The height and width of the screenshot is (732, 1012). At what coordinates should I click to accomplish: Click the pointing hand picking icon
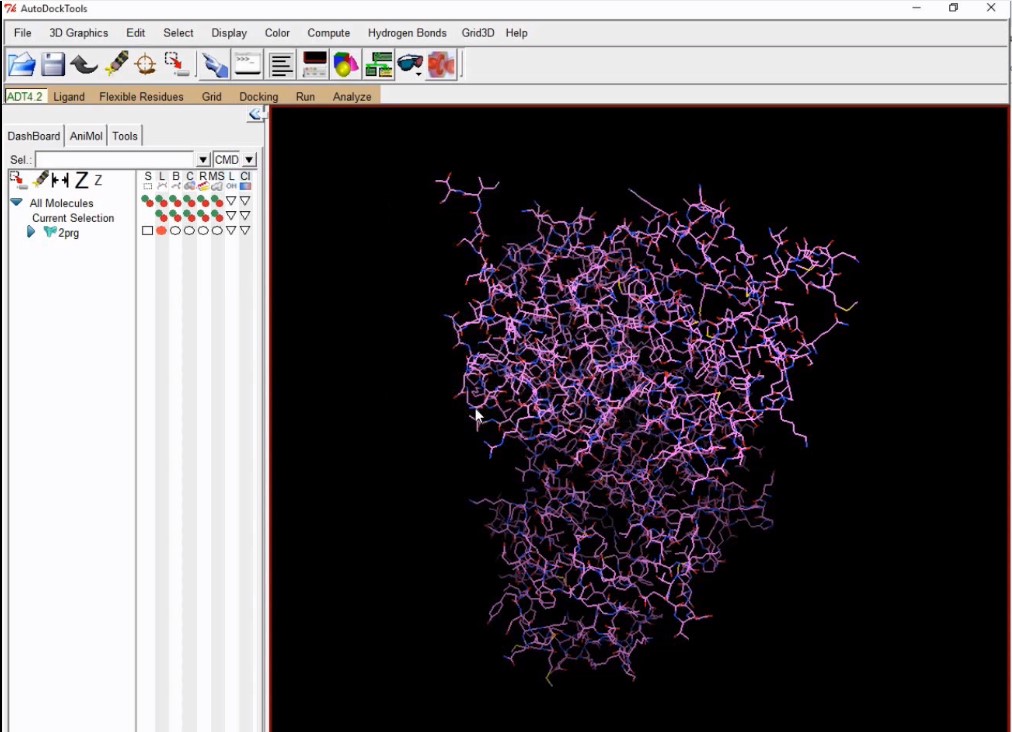(x=214, y=65)
